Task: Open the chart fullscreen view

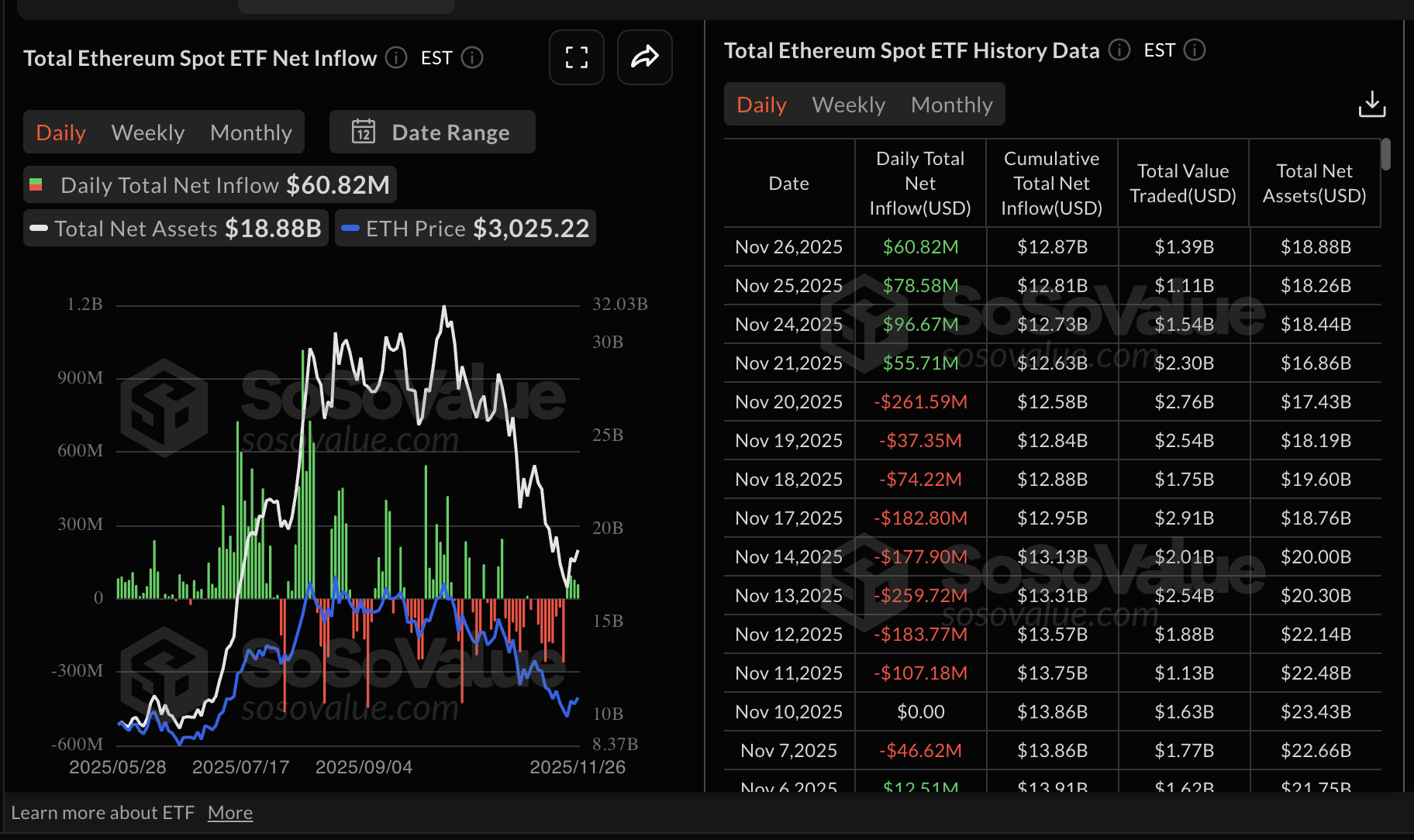Action: [x=576, y=57]
